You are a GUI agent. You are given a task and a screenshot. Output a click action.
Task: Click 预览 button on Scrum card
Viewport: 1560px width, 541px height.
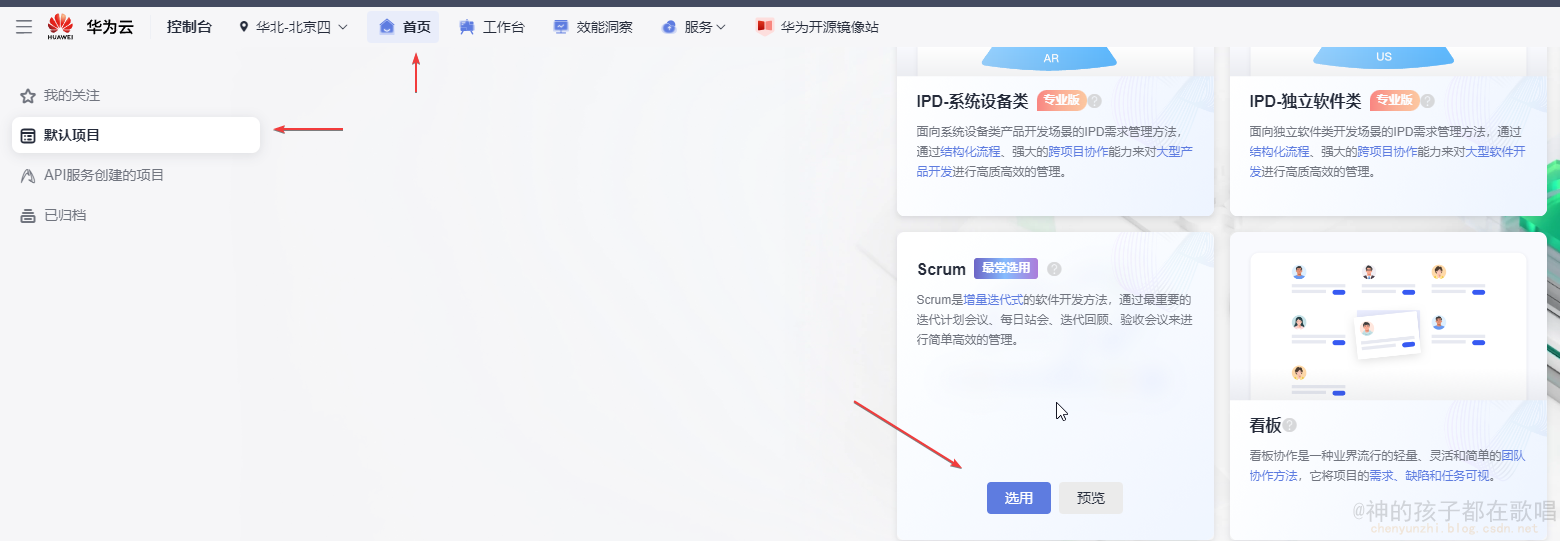point(1091,498)
